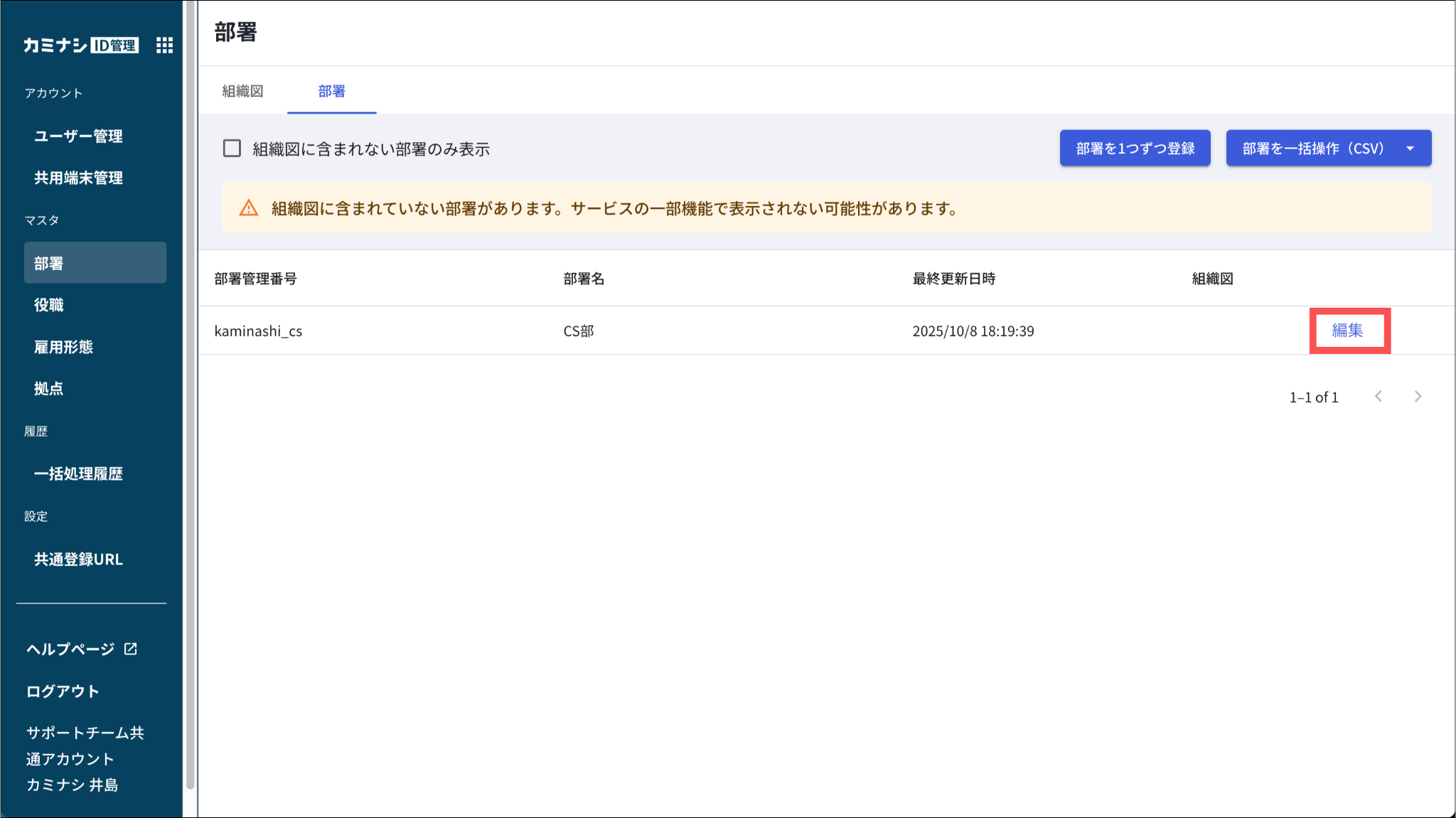The width and height of the screenshot is (1456, 818).
Task: Switch to the 組織図 tab
Action: pos(242,91)
